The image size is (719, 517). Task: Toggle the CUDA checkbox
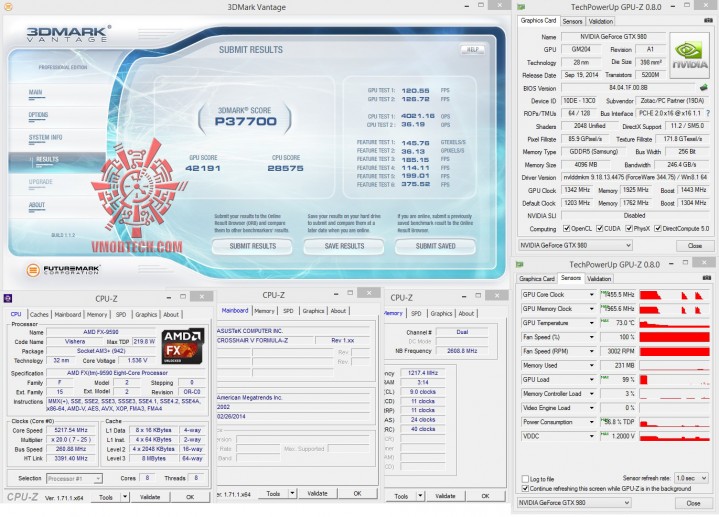[599, 228]
